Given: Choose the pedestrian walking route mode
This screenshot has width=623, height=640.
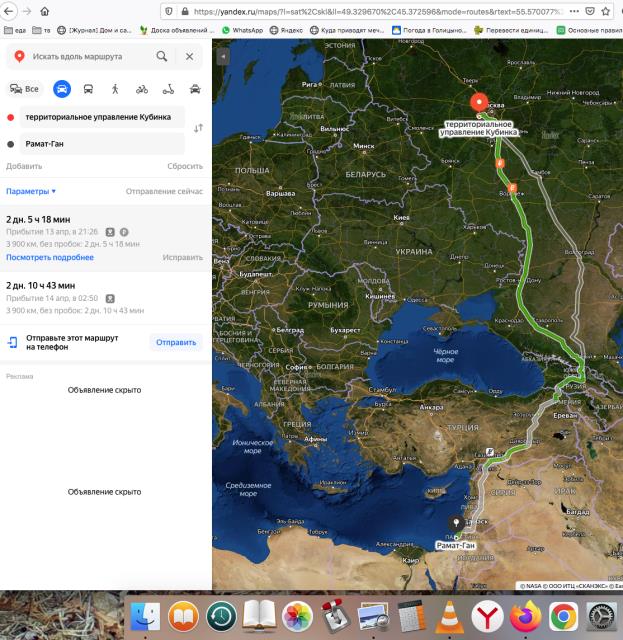Looking at the screenshot, I should [115, 89].
